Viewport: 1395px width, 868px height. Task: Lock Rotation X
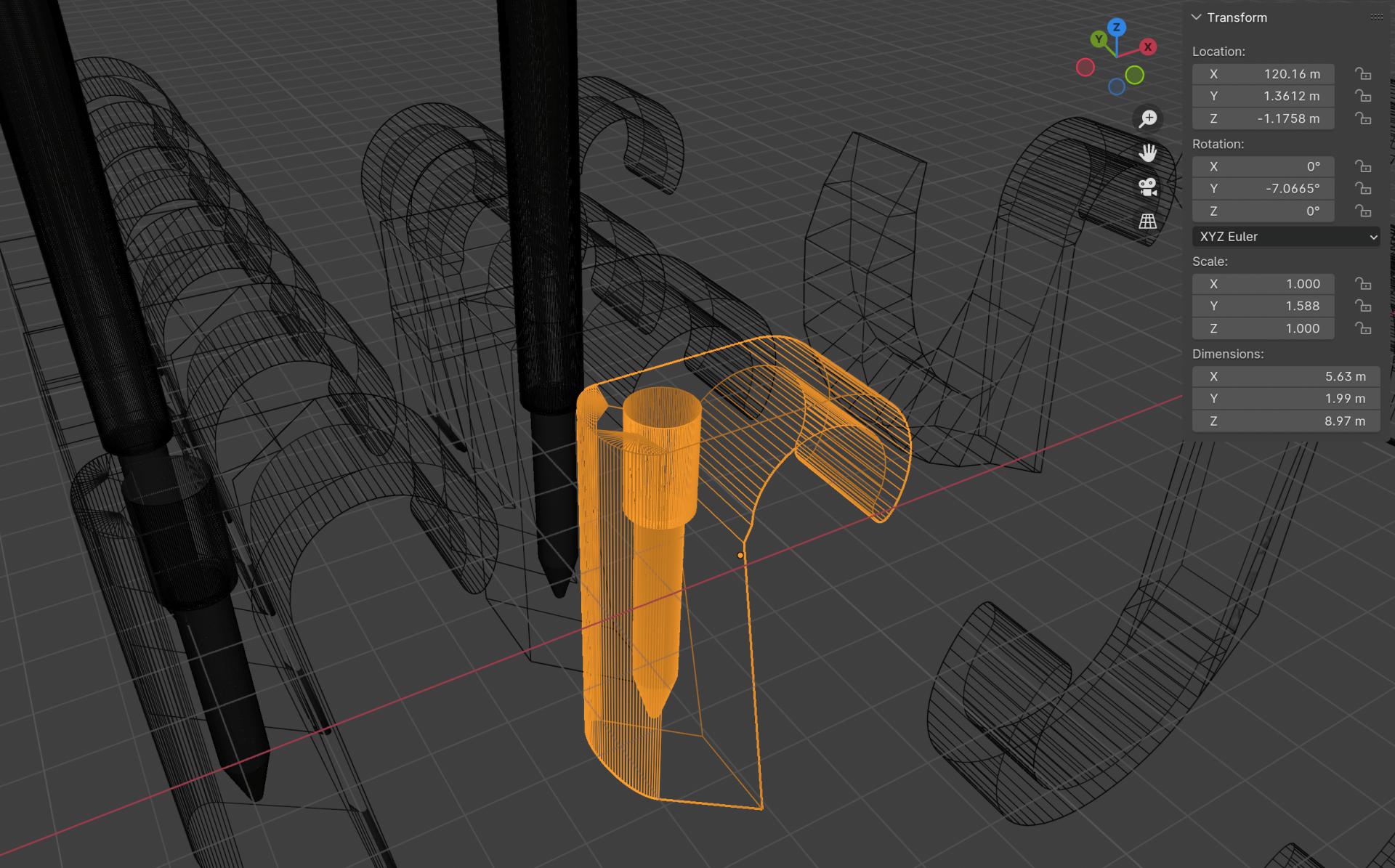(x=1363, y=166)
